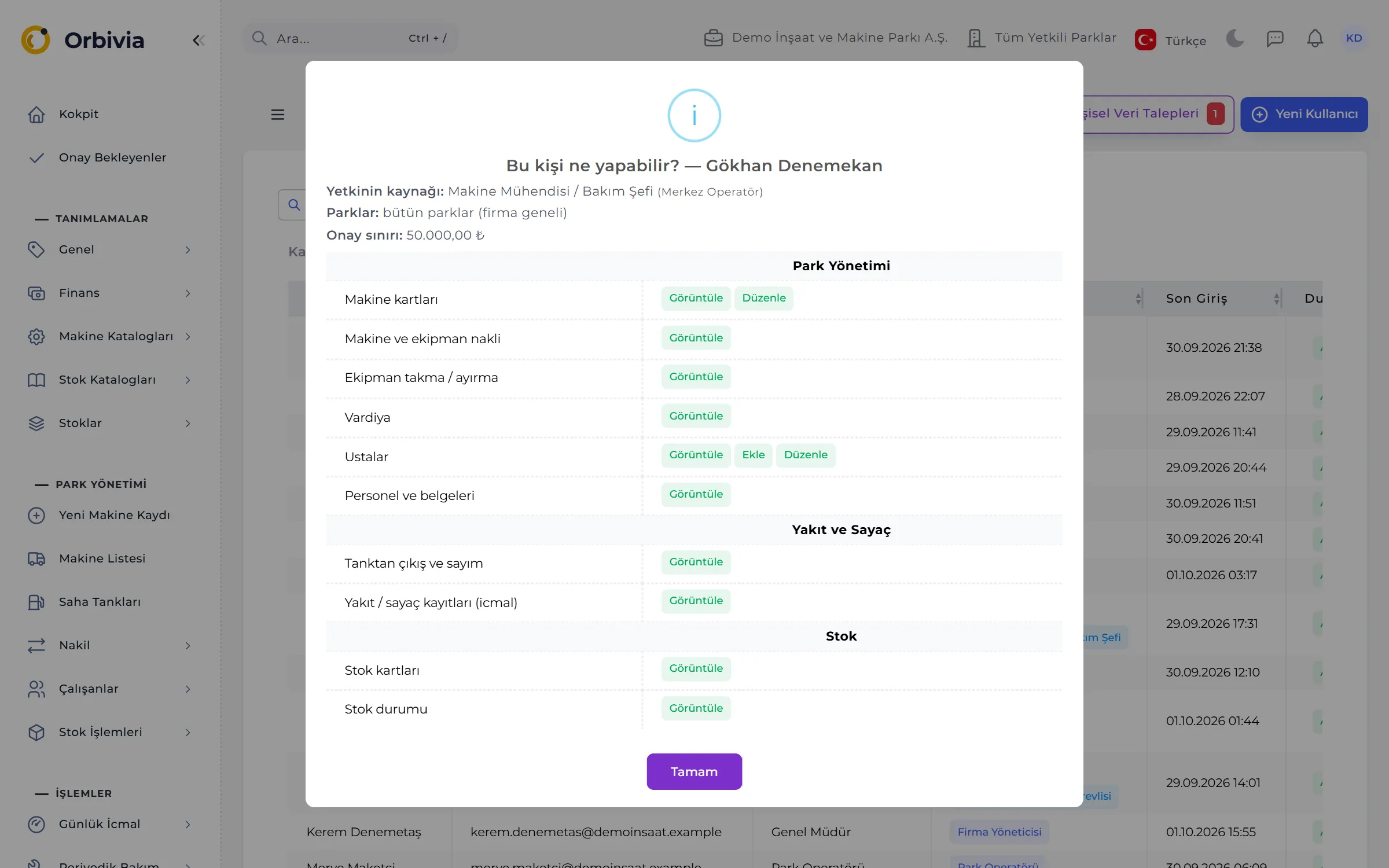Open Yeni Makine Kaydı plus icon
Viewport: 1389px width, 868px height.
pos(36,515)
